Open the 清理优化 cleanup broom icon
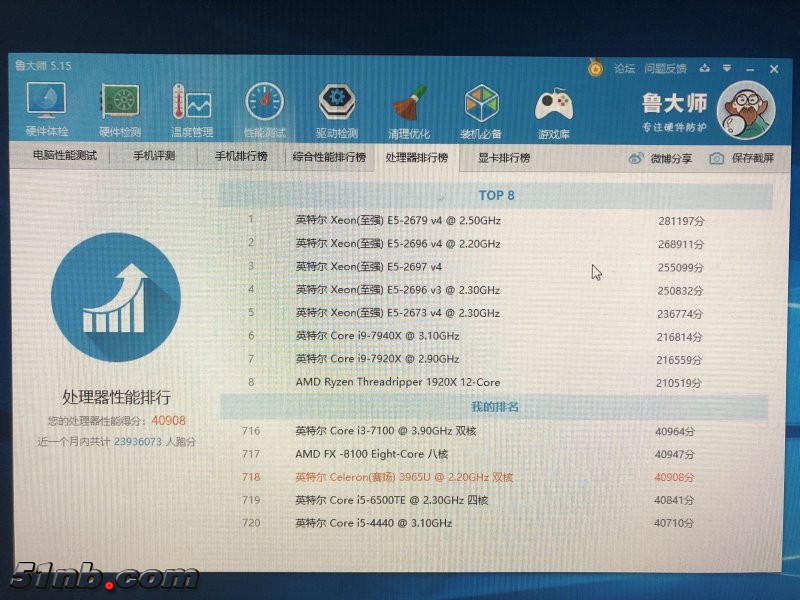This screenshot has height=600, width=800. point(409,112)
